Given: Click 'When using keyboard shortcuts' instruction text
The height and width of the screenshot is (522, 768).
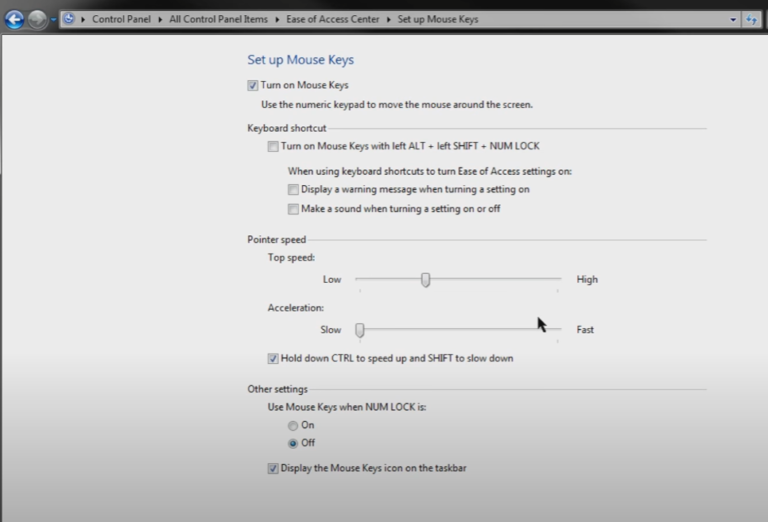Looking at the screenshot, I should tap(430, 171).
